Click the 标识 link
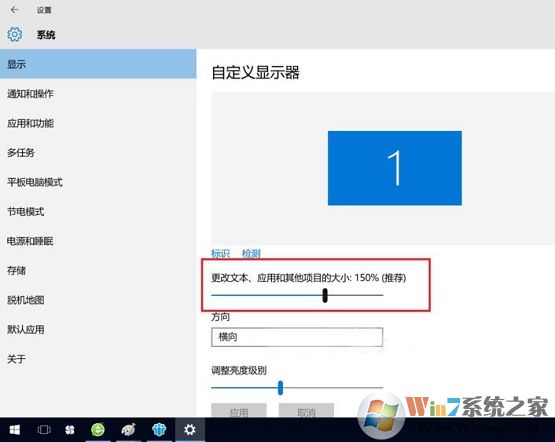Screen dimensions: 555x442 tap(220, 253)
